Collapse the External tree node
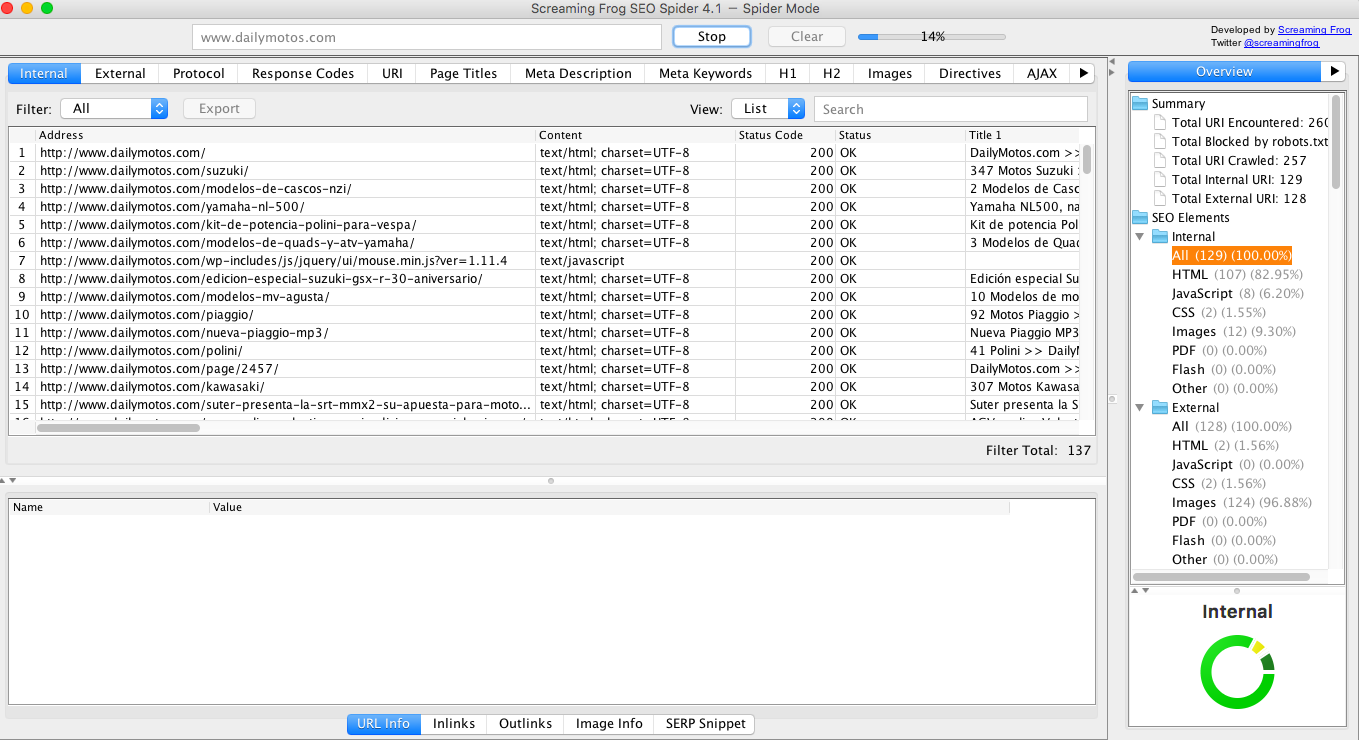 tap(1140, 408)
